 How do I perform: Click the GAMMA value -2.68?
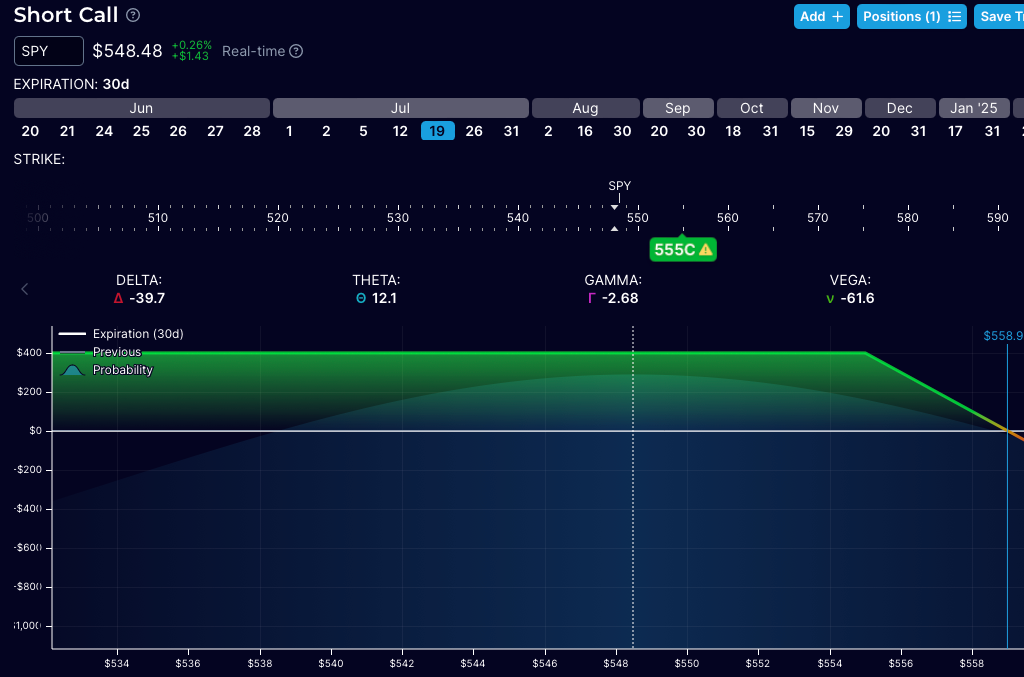(620, 298)
